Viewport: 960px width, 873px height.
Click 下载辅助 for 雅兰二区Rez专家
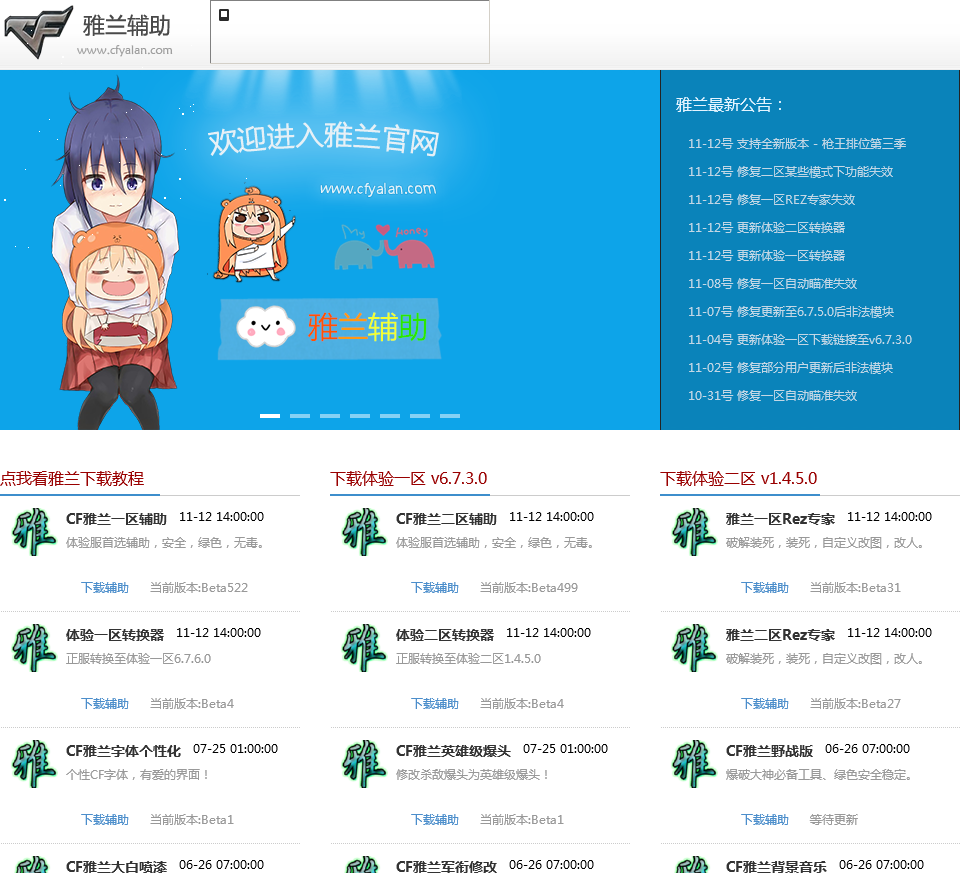click(x=765, y=704)
